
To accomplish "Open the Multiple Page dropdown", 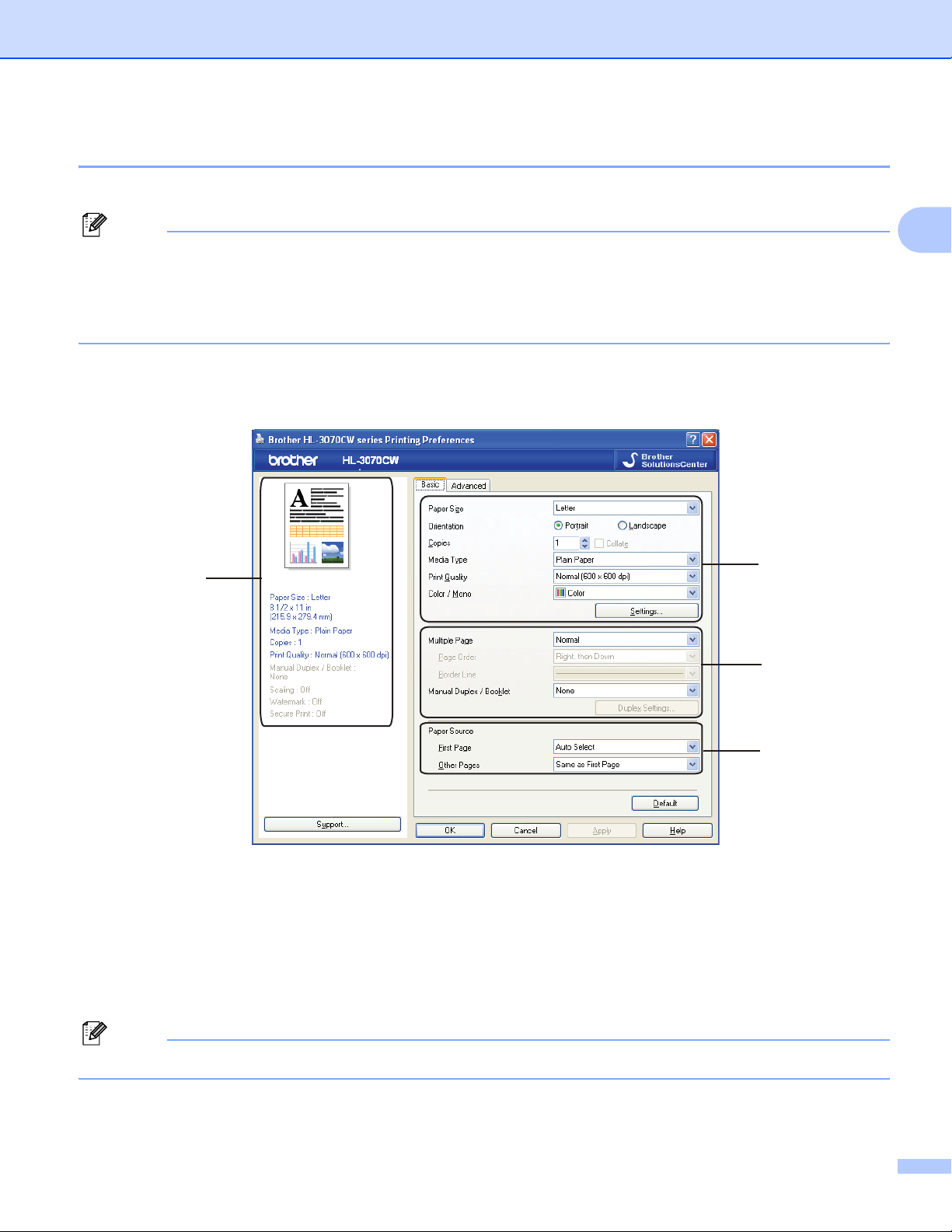I will click(x=626, y=640).
